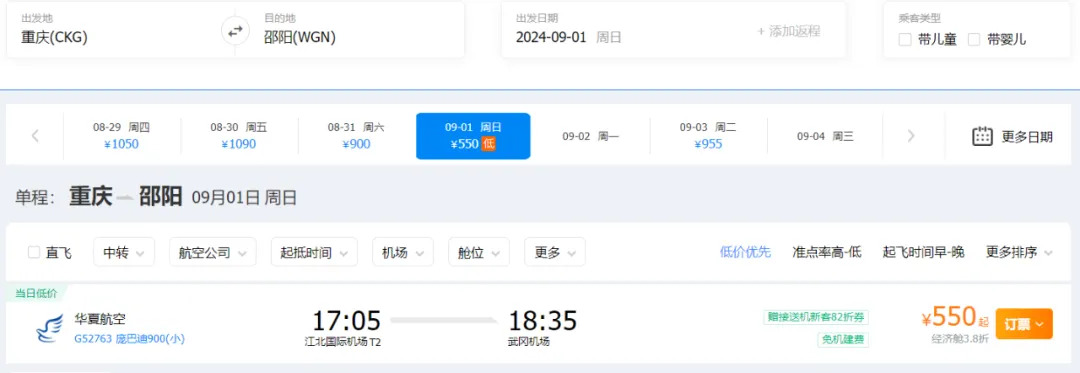Show earlier dates with left arrow
The height and width of the screenshot is (373, 1080).
coord(35,136)
